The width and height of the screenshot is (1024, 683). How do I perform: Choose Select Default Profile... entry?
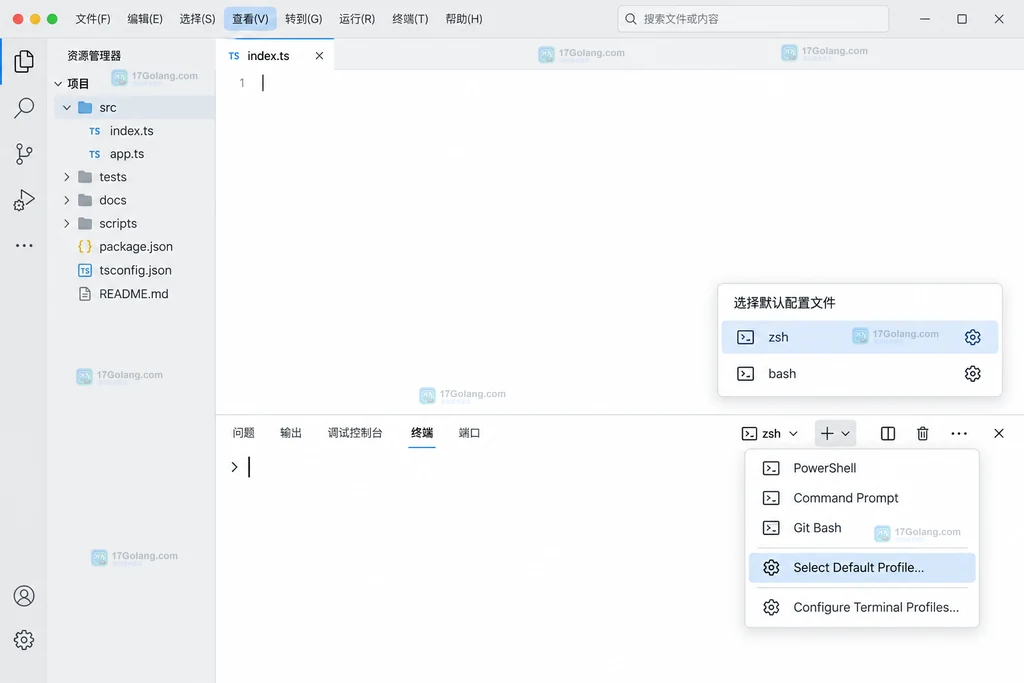[861, 567]
